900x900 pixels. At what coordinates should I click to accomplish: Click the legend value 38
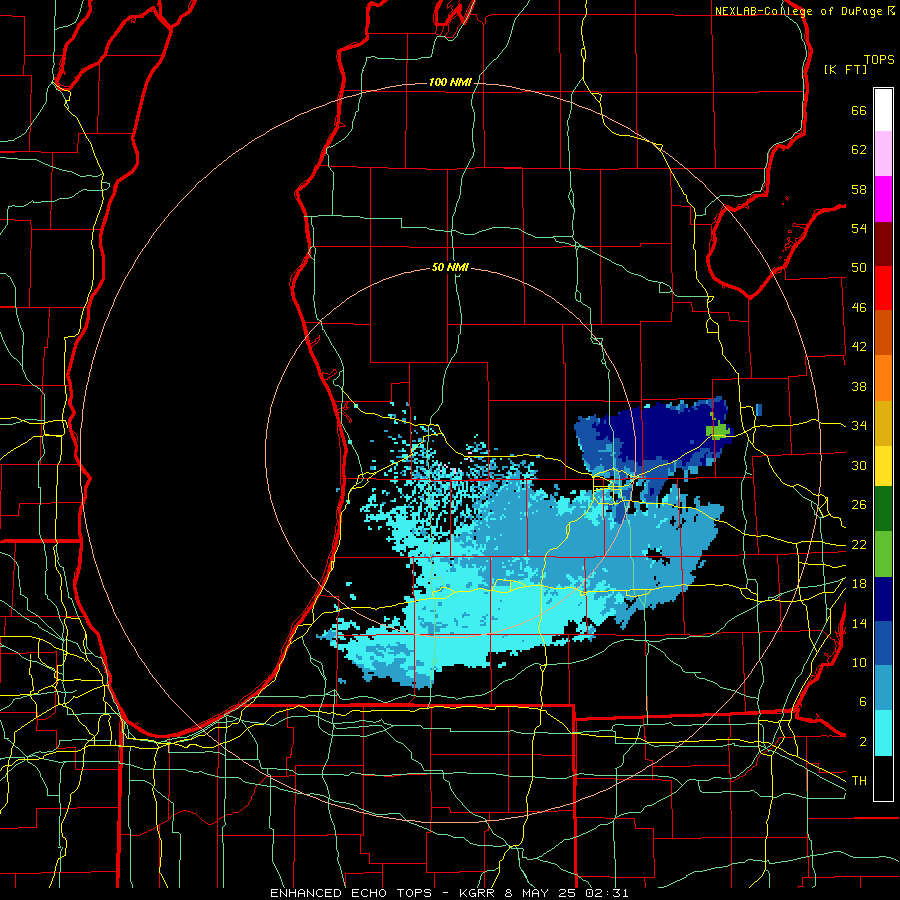point(859,386)
